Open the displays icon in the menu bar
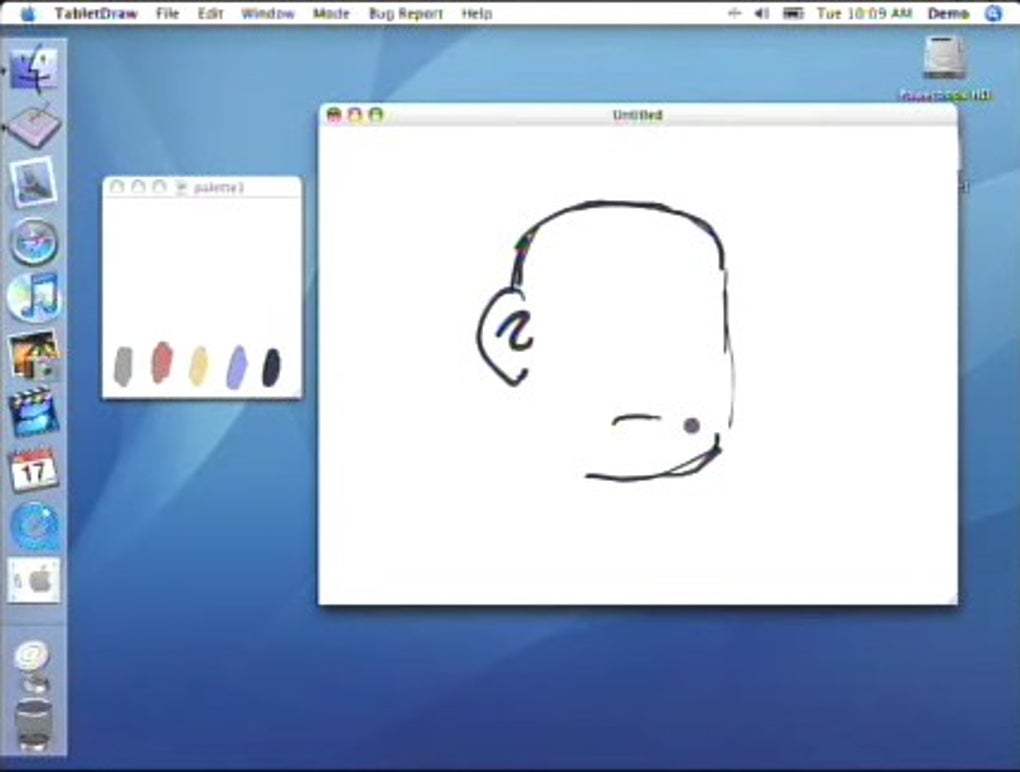This screenshot has width=1020, height=772. coord(795,13)
